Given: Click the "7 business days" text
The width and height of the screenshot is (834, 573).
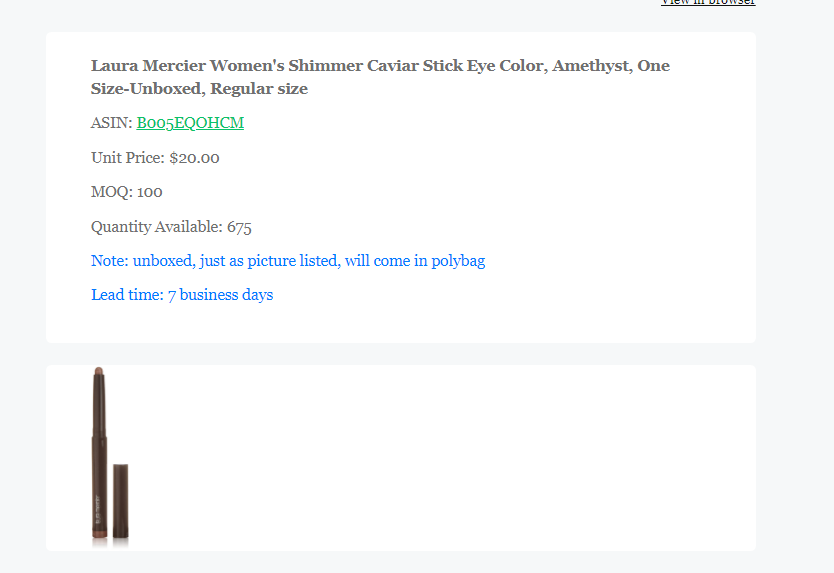Looking at the screenshot, I should pyautogui.click(x=221, y=295).
